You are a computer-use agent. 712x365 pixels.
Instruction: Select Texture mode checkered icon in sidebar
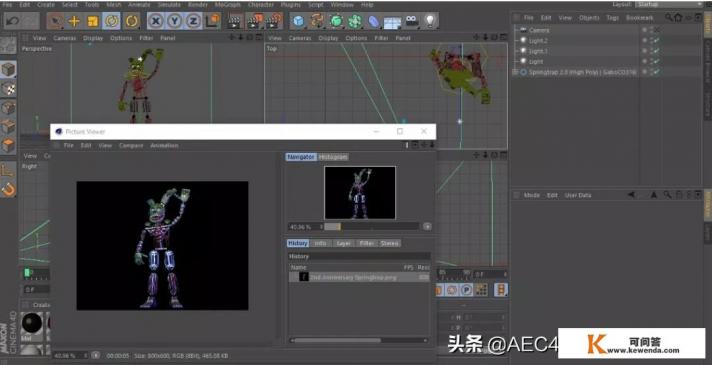9,89
